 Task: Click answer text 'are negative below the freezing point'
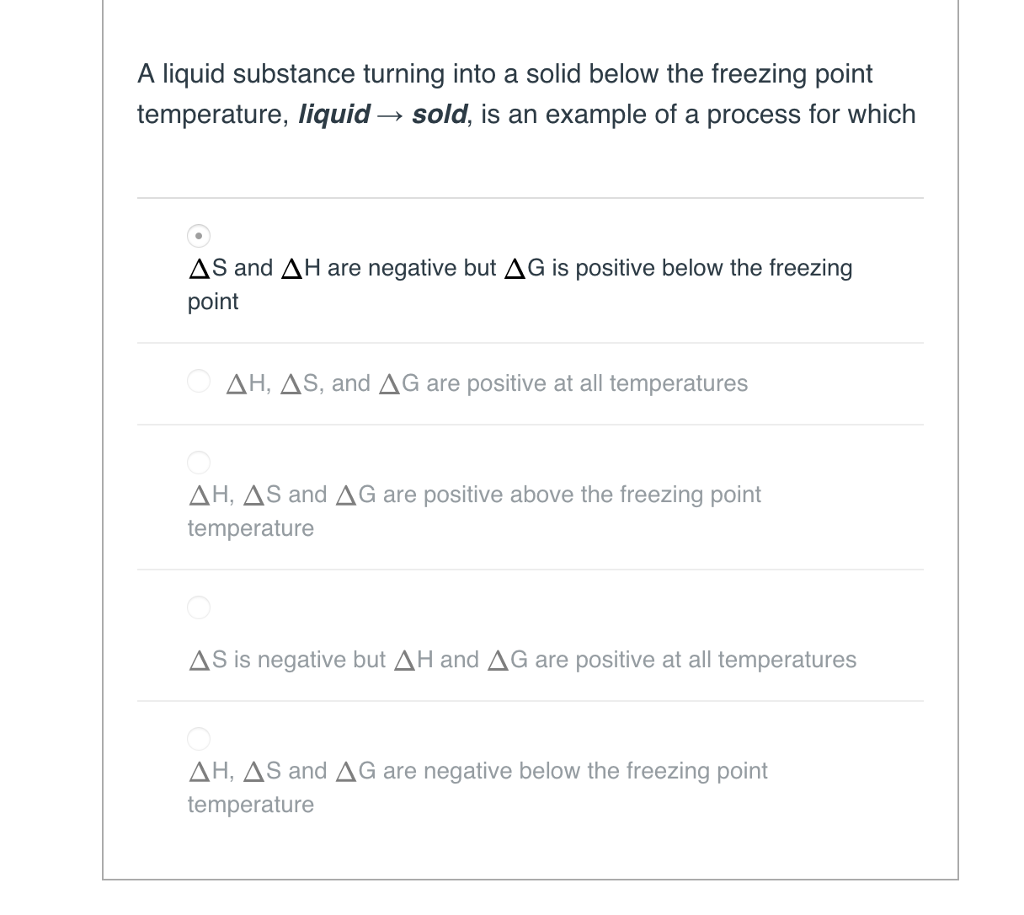click(x=575, y=771)
